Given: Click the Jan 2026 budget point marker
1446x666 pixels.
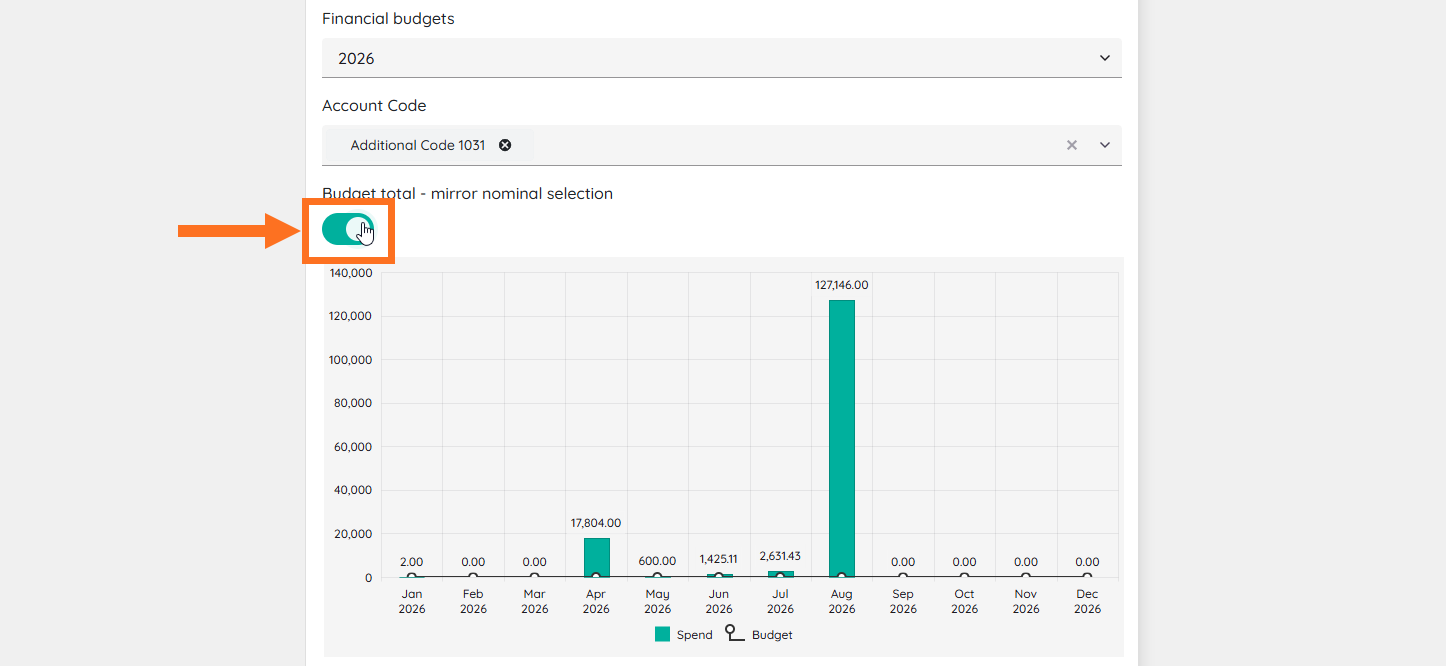Looking at the screenshot, I should tap(412, 577).
